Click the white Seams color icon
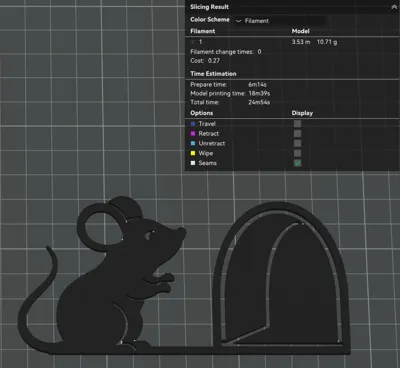The width and height of the screenshot is (400, 368). tap(193, 163)
